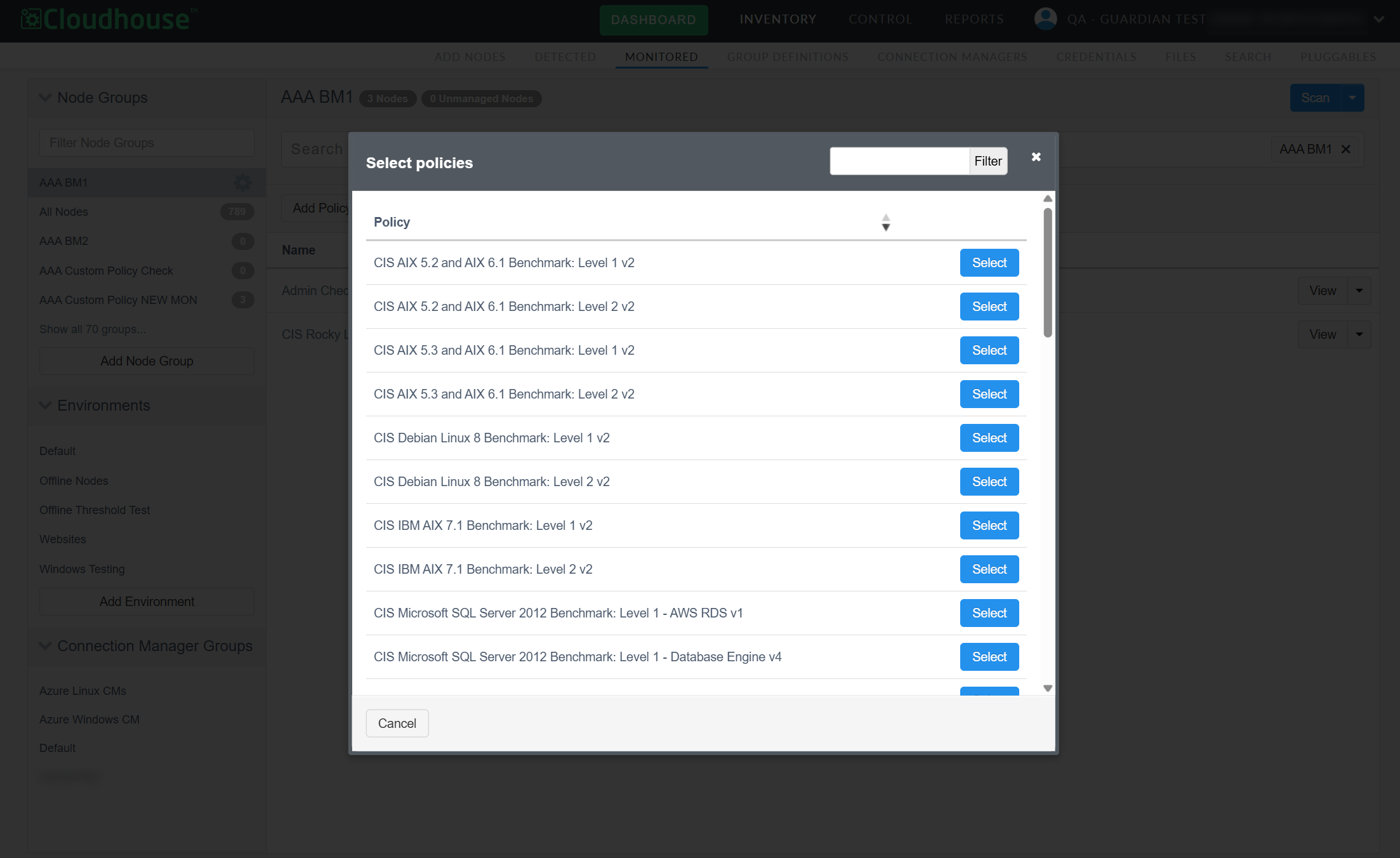Select Azure Windows CM group
This screenshot has width=1400, height=858.
click(89, 720)
